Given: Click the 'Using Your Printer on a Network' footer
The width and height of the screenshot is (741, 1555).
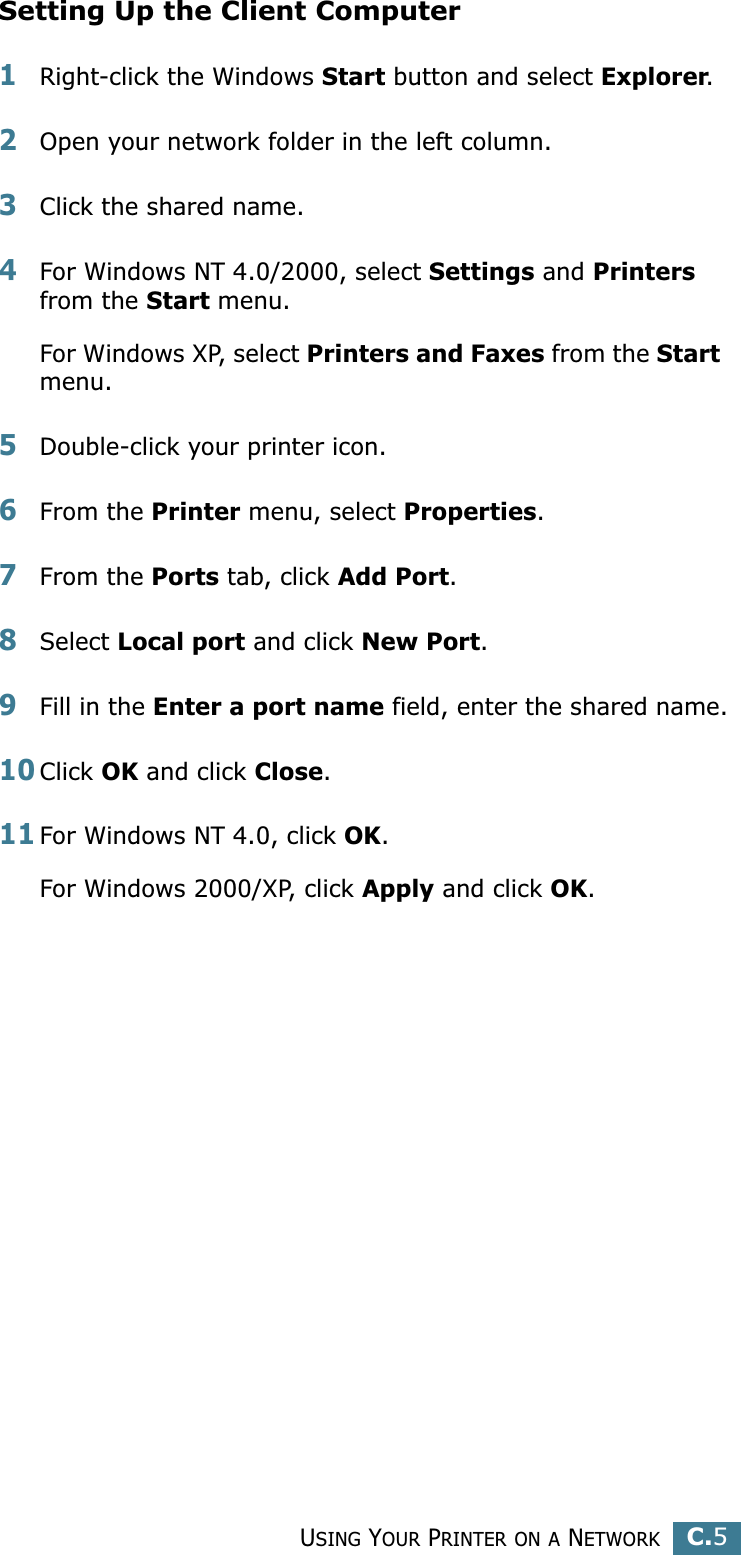Looking at the screenshot, I should [481, 1538].
